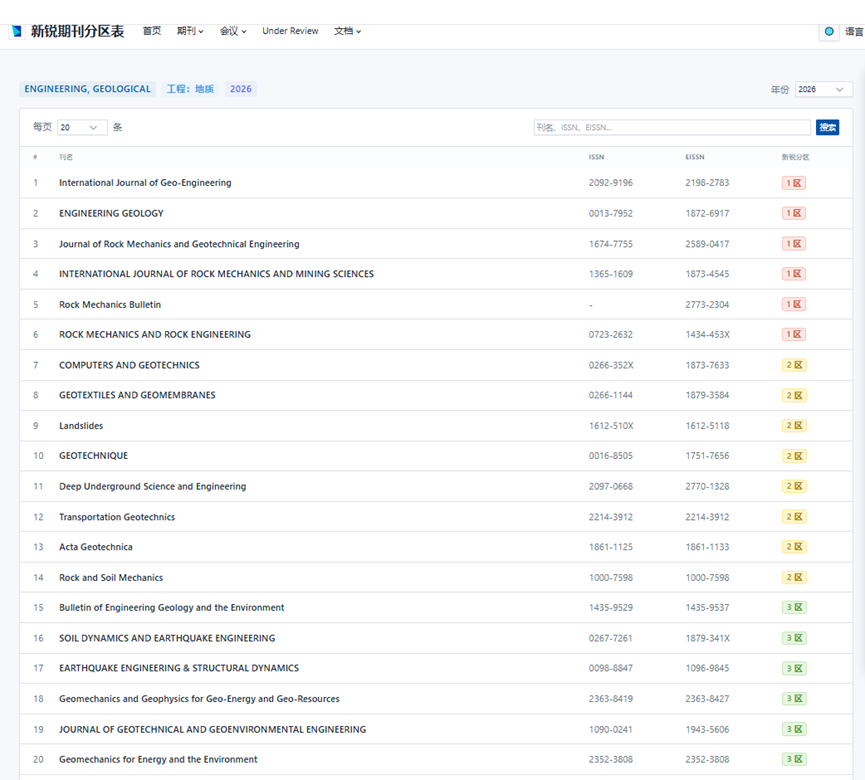
Task: Open the per-page count dropdown showing 20
Action: click(x=81, y=127)
